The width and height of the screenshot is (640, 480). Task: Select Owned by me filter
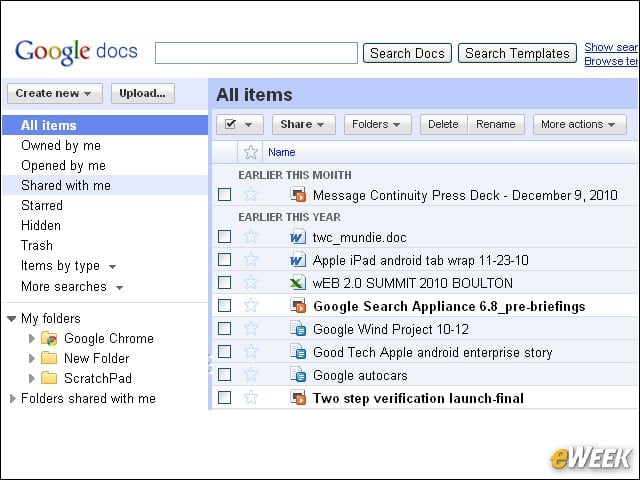point(105,145)
